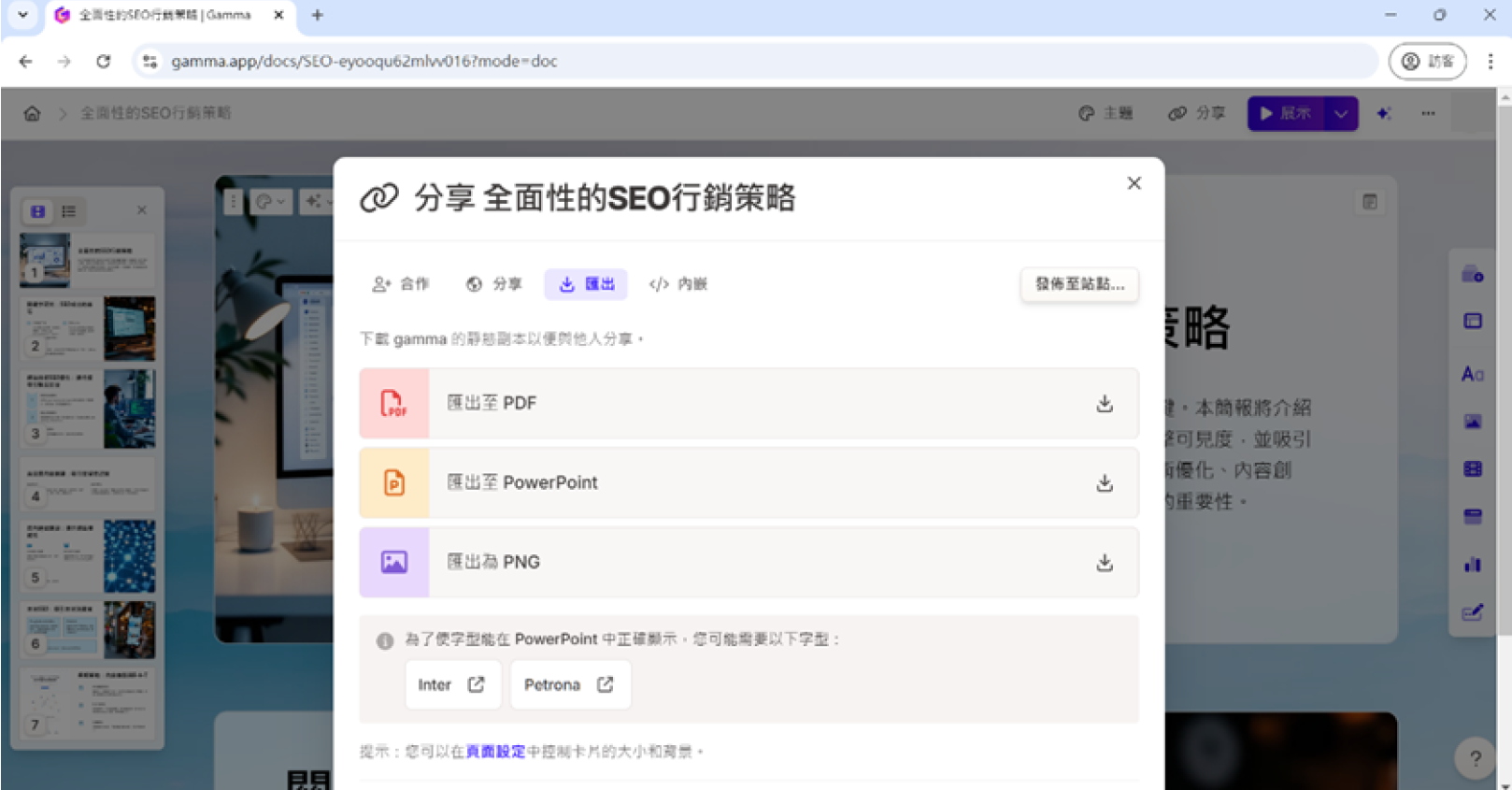Close the Gamma browser tab

(x=278, y=15)
